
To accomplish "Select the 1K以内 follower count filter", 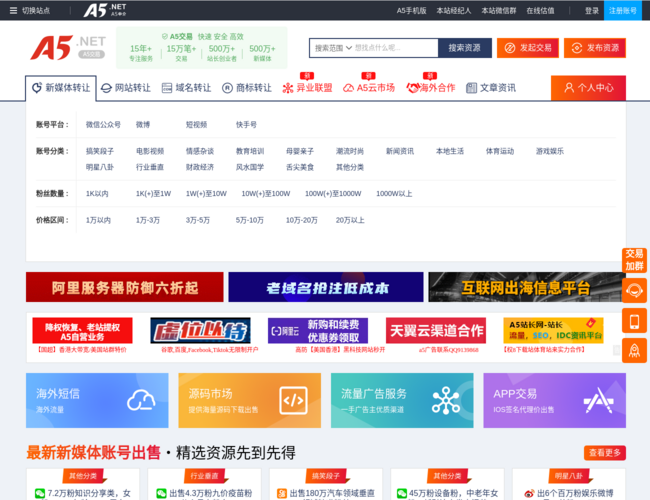I will [x=98, y=193].
